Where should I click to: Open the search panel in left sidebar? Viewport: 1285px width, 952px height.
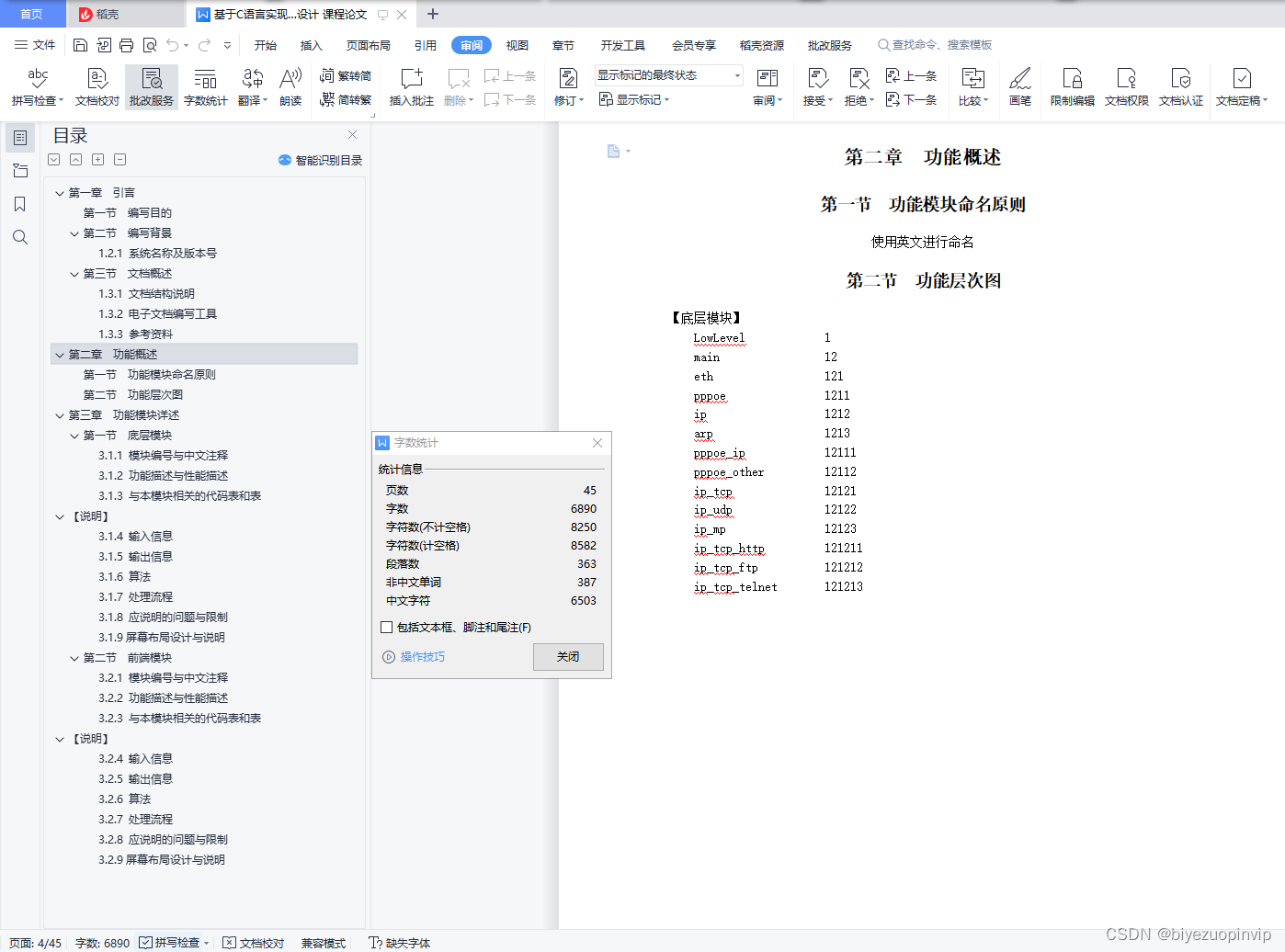click(20, 237)
